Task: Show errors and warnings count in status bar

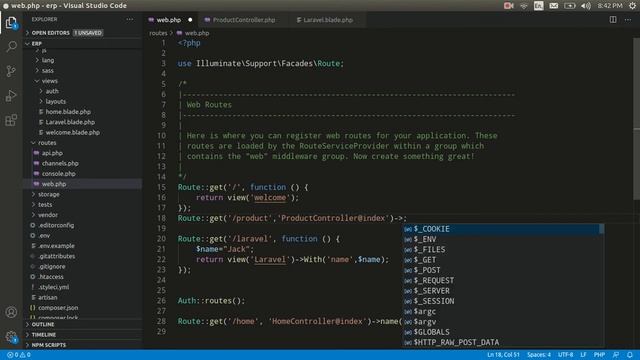Action: 19,355
